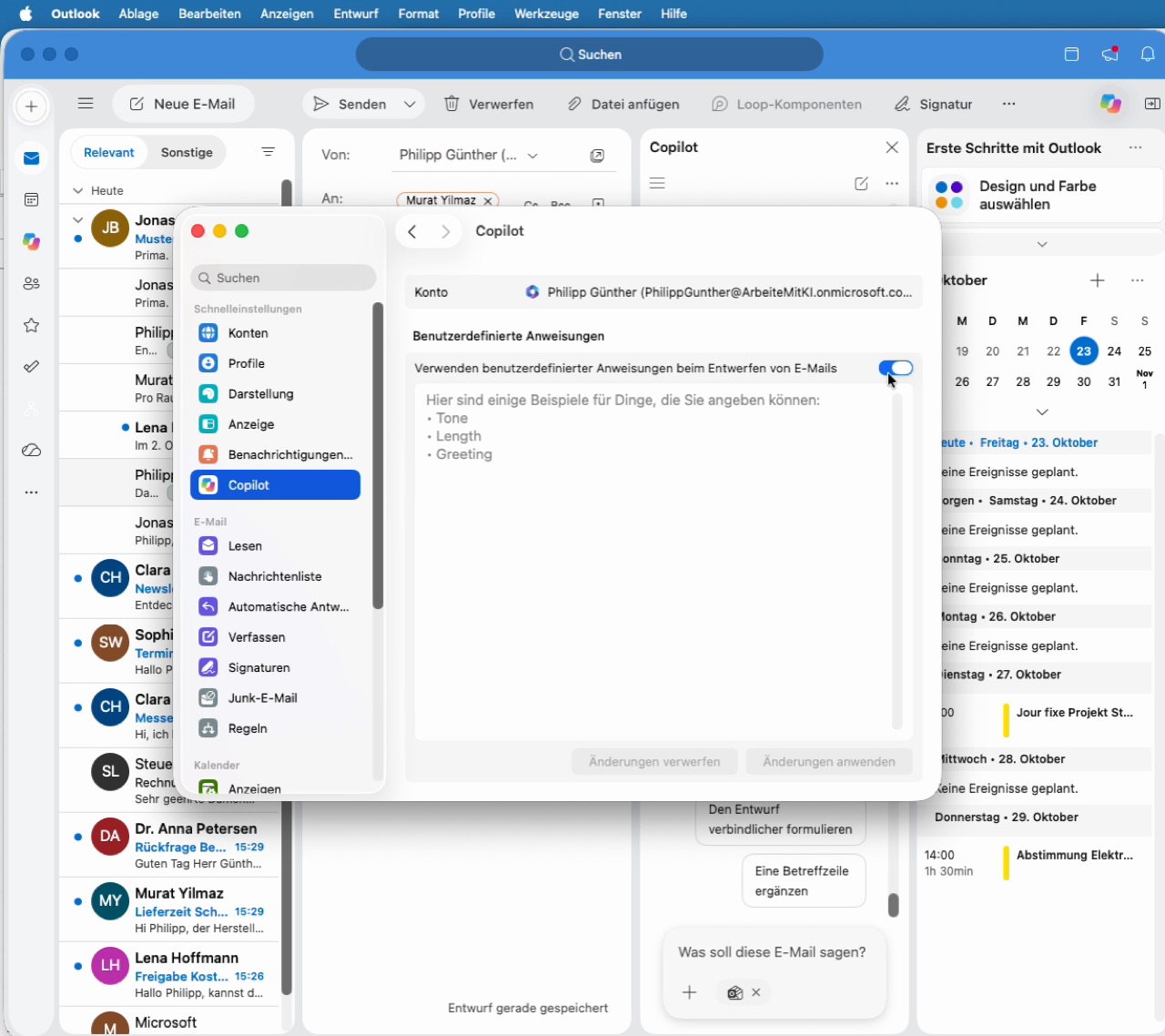Open Nachrichtenliste settings
This screenshot has width=1165, height=1036.
click(x=275, y=576)
